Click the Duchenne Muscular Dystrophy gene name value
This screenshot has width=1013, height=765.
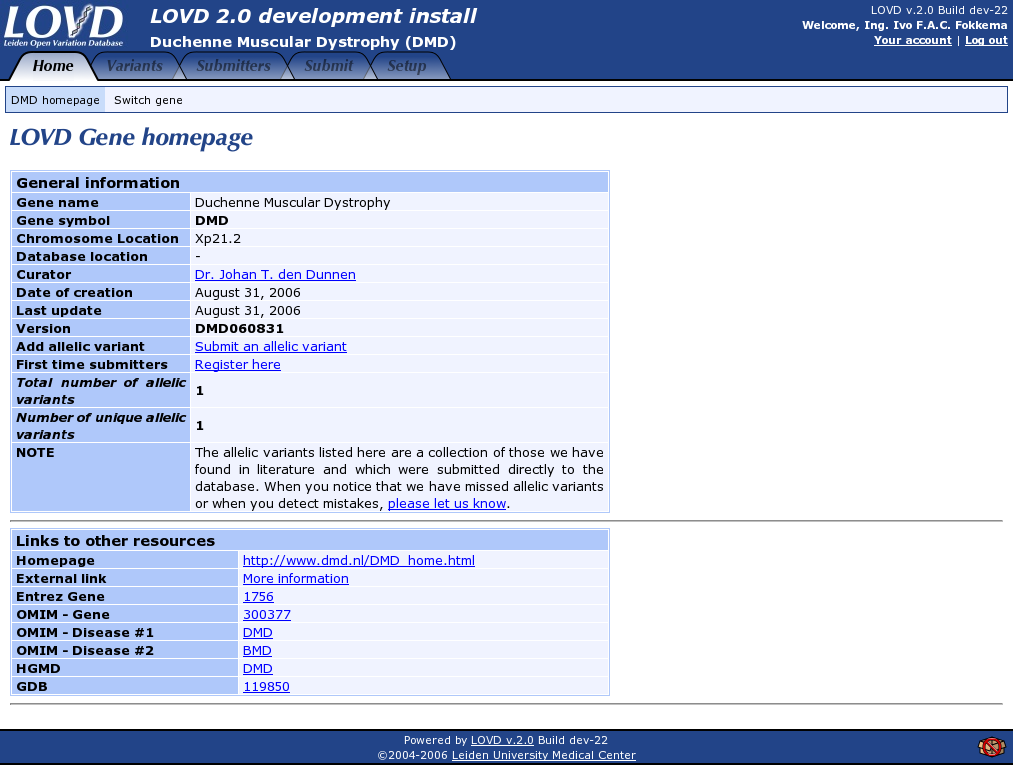293,202
